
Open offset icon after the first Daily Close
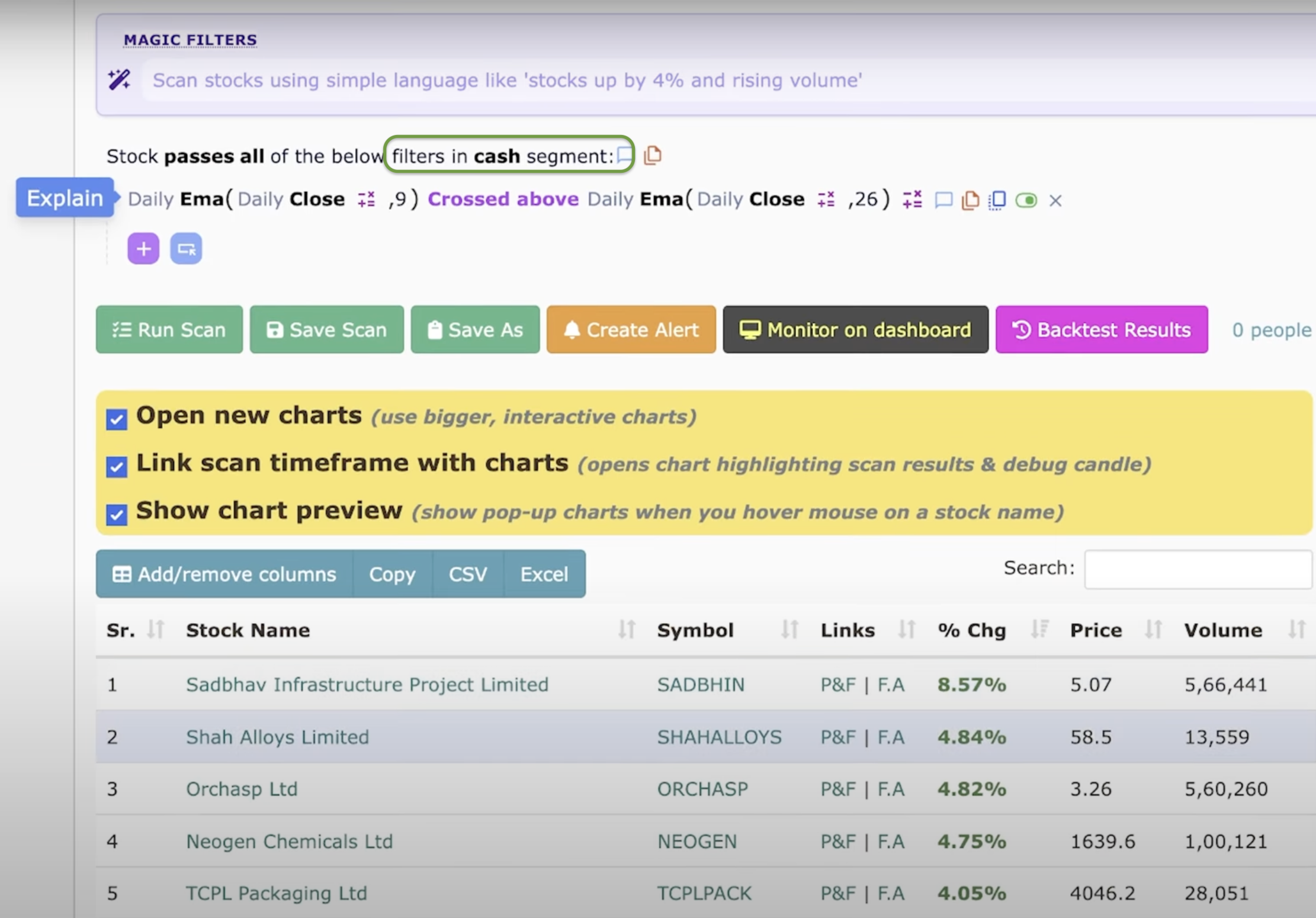(367, 199)
